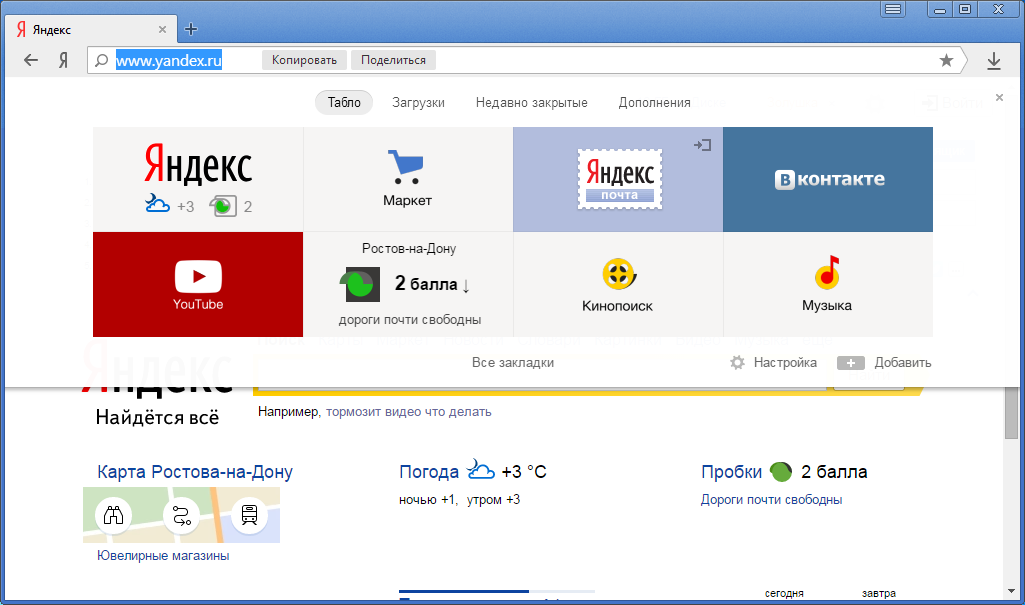Open Настройка with the gear icon

pos(773,363)
